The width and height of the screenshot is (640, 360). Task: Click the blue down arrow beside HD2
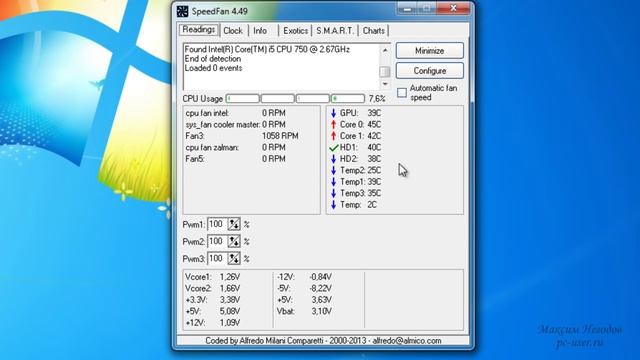coord(333,159)
